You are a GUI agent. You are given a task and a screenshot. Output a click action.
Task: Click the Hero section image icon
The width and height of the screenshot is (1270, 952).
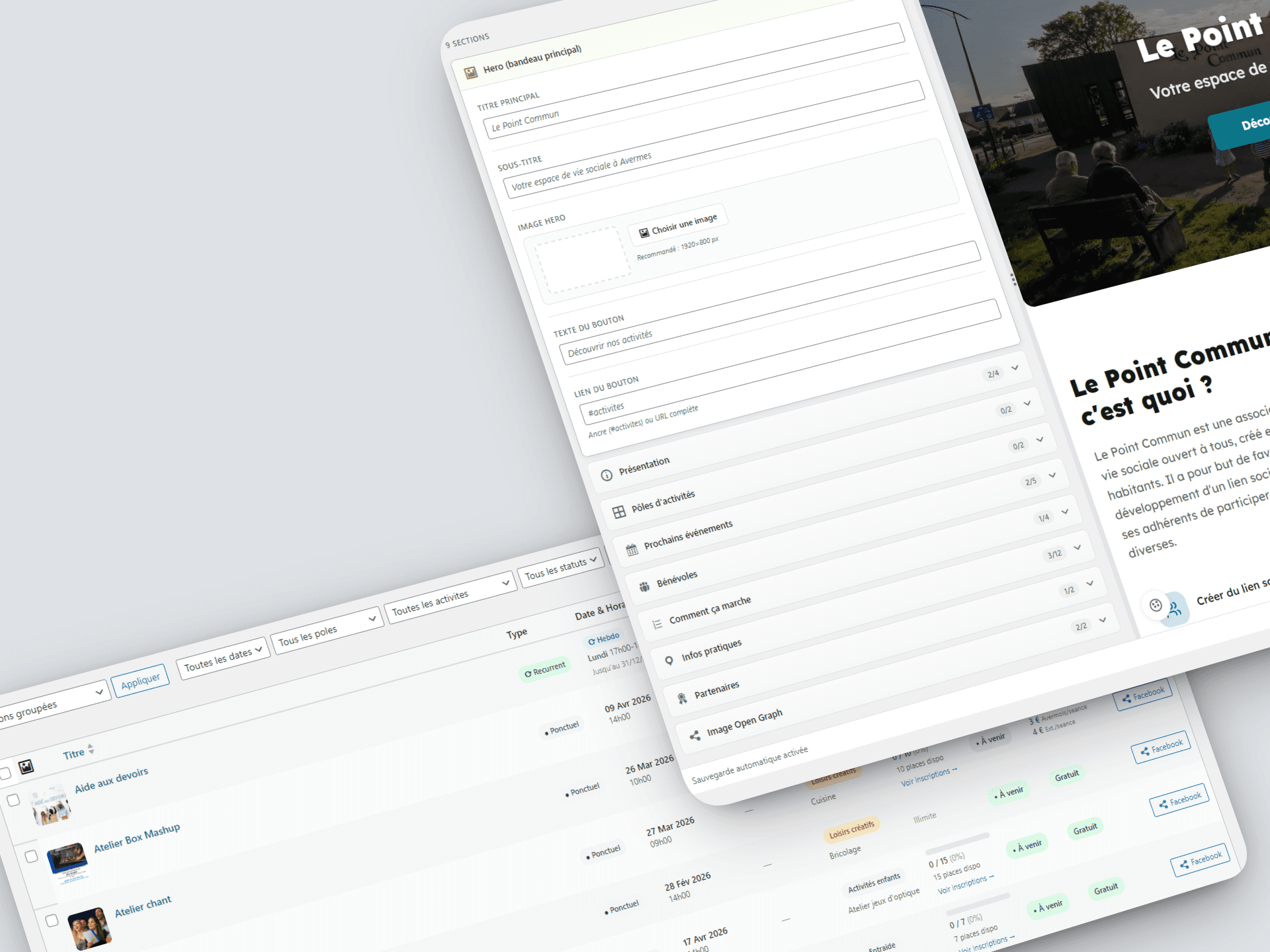pyautogui.click(x=470, y=73)
